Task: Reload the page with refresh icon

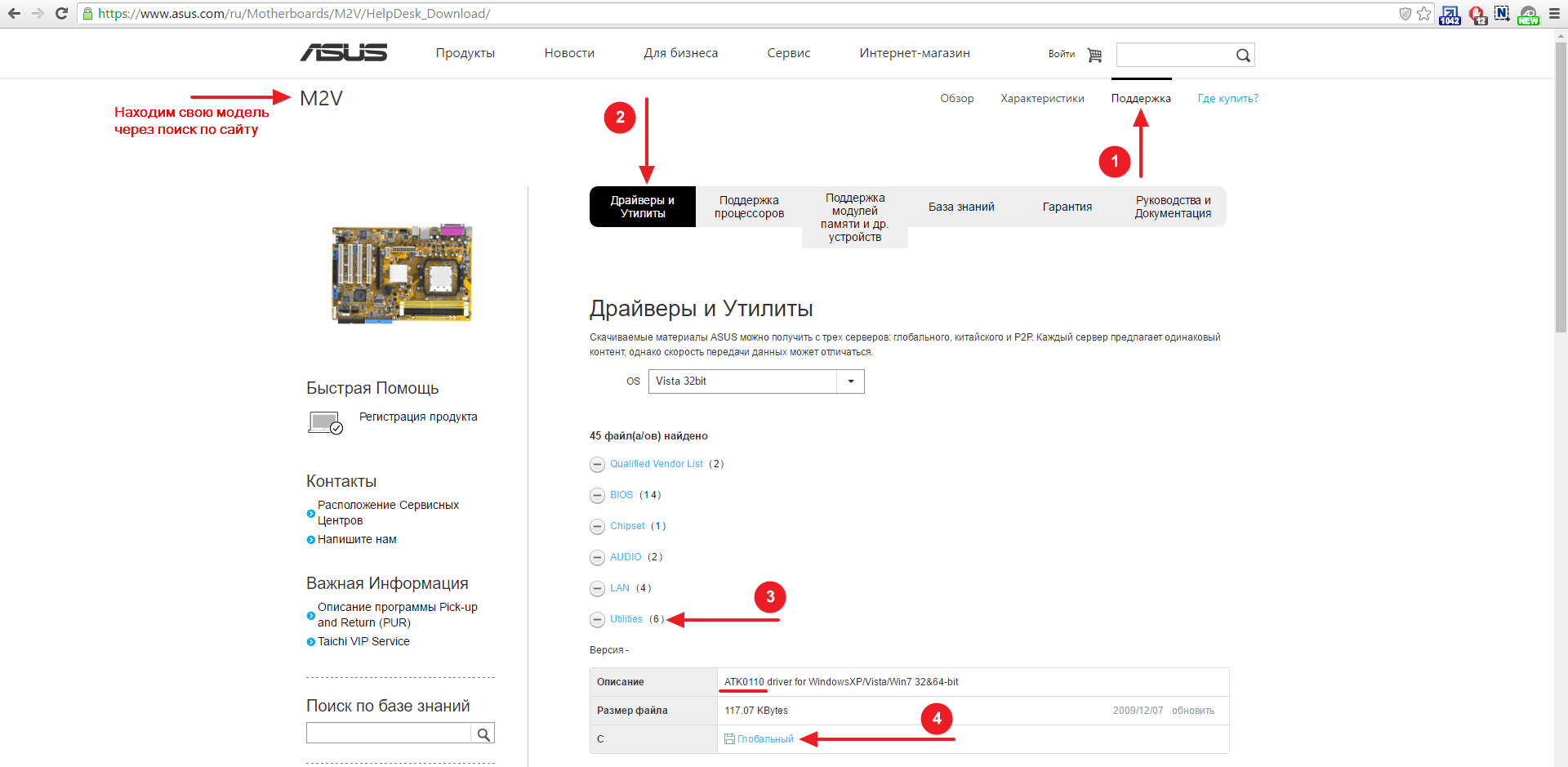Action: click(x=61, y=13)
